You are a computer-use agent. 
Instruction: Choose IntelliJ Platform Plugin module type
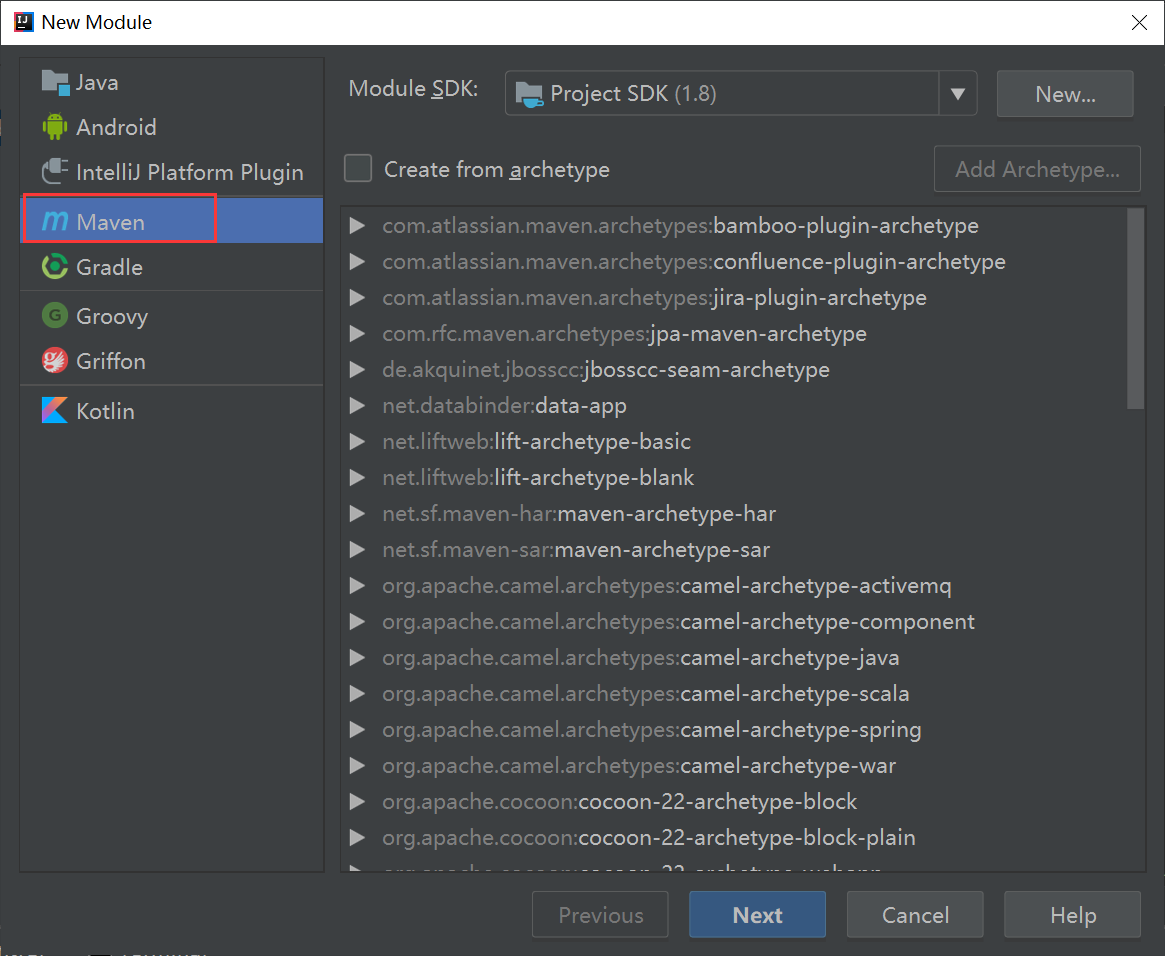point(172,172)
